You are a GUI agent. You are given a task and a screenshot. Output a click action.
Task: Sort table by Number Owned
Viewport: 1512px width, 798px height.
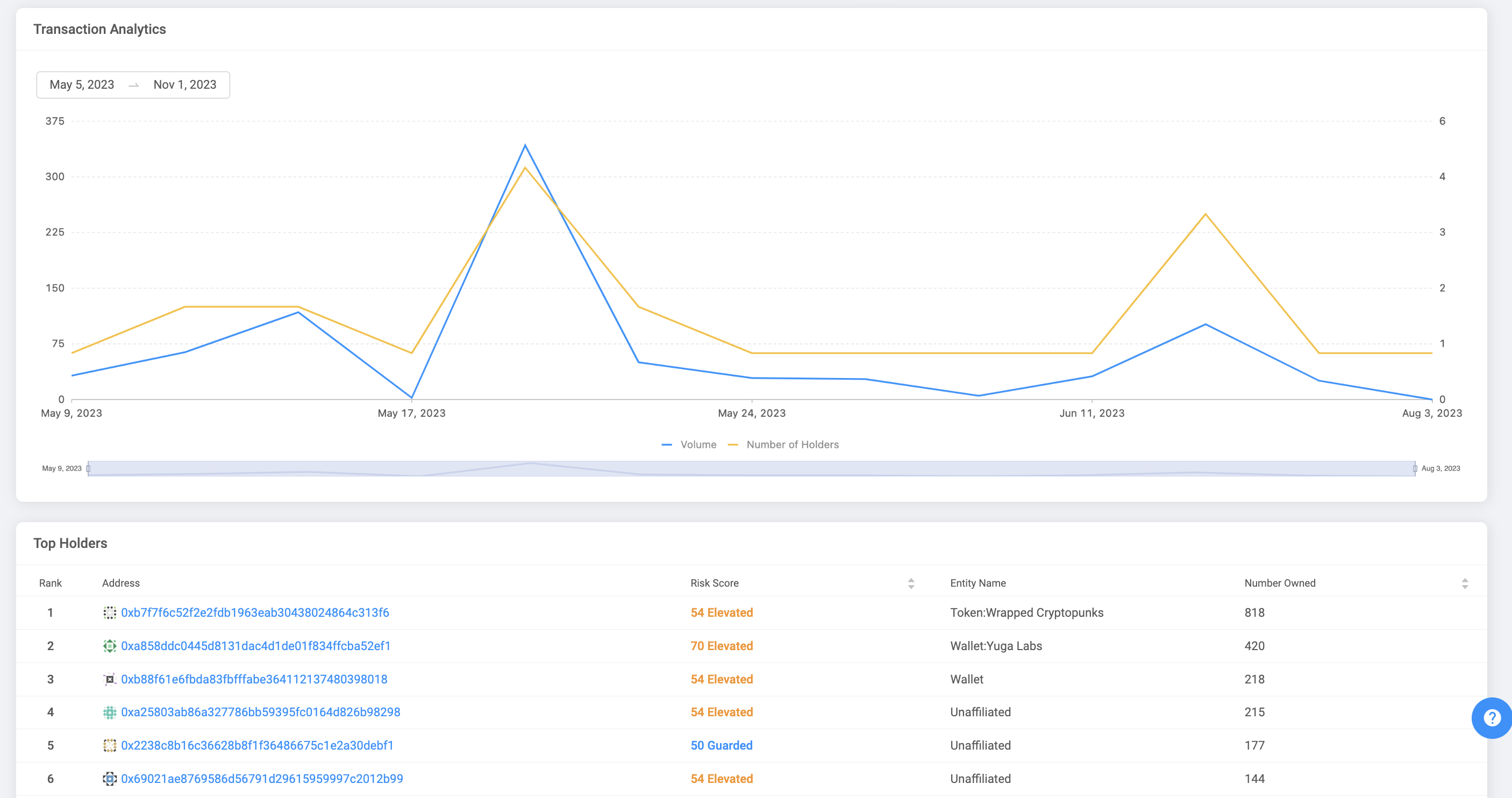click(1465, 583)
